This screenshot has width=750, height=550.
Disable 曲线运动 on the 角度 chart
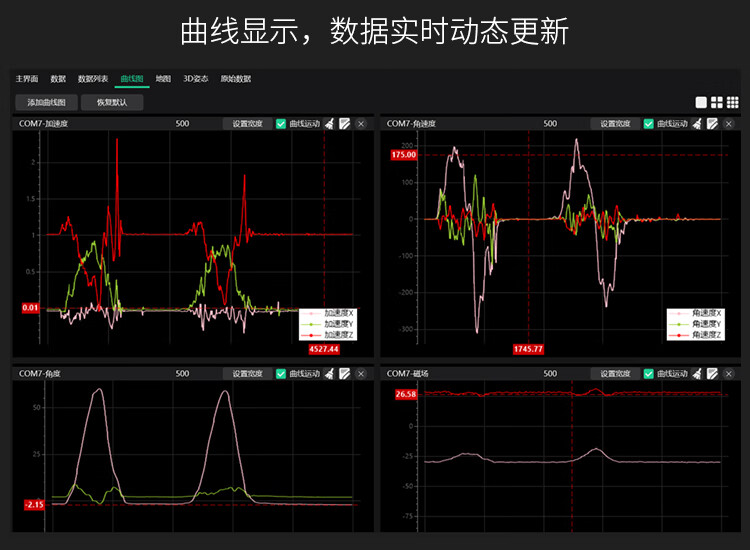[281, 374]
